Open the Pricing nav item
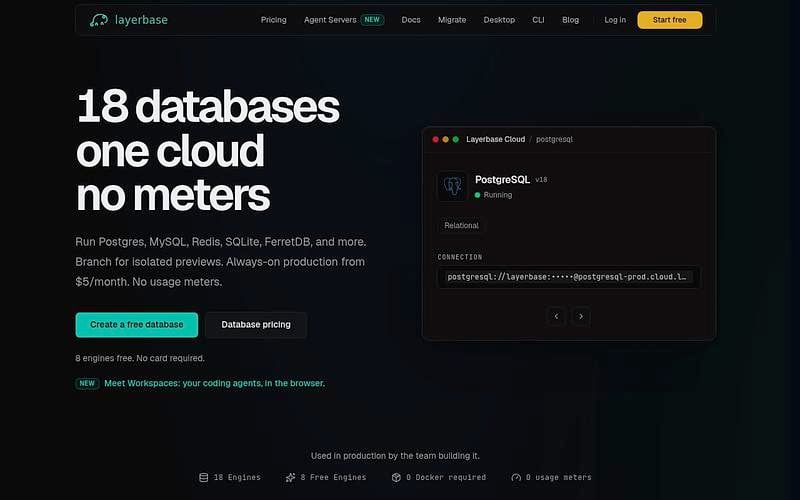 tap(273, 20)
